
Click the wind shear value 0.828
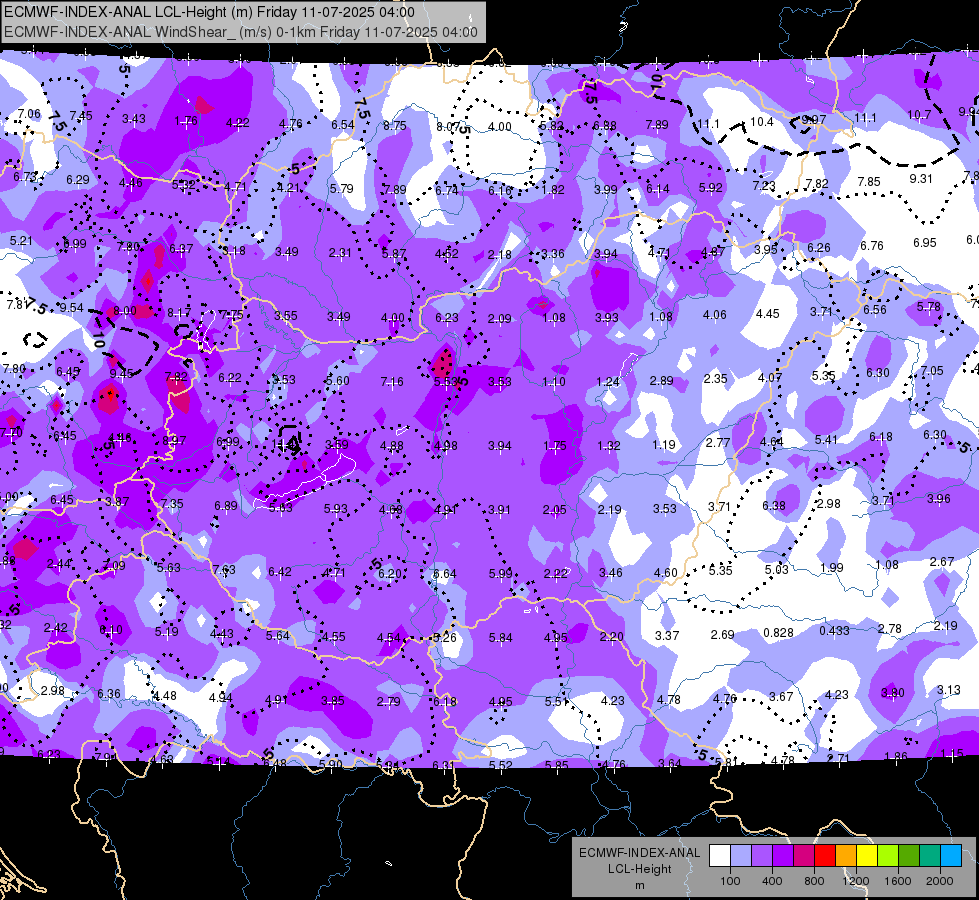(778, 633)
